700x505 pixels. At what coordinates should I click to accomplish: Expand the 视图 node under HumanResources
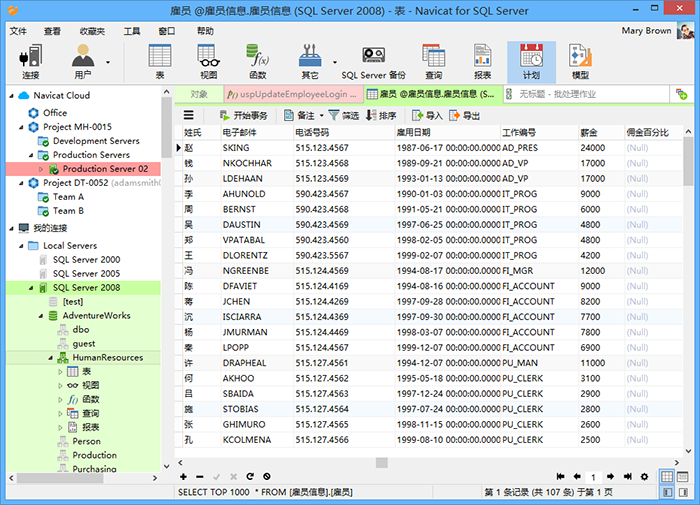click(60, 386)
